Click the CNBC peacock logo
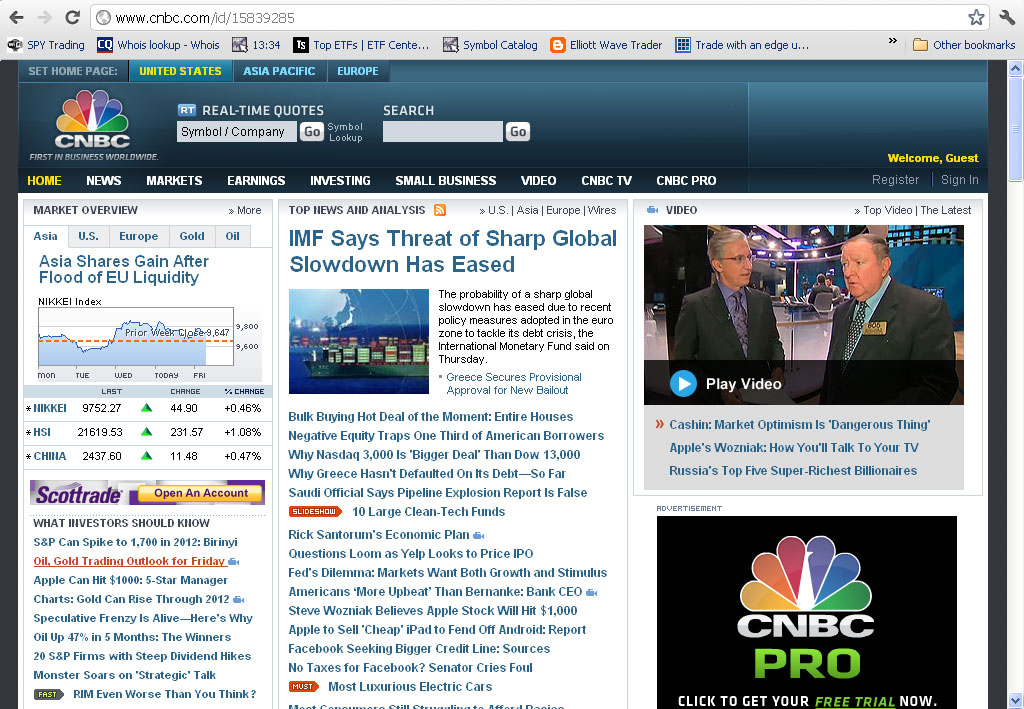Image resolution: width=1024 pixels, height=709 pixels. click(92, 119)
